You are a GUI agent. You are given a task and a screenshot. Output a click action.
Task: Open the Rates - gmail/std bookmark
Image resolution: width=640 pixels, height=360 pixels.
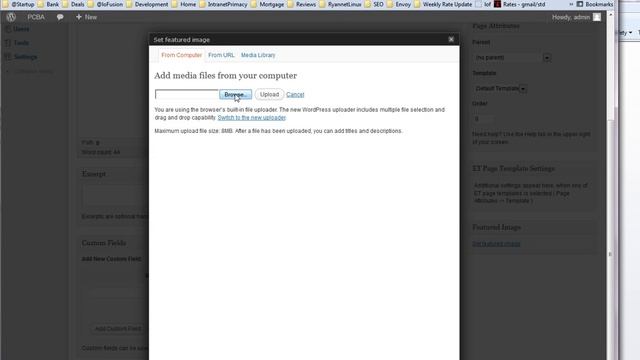pos(520,4)
